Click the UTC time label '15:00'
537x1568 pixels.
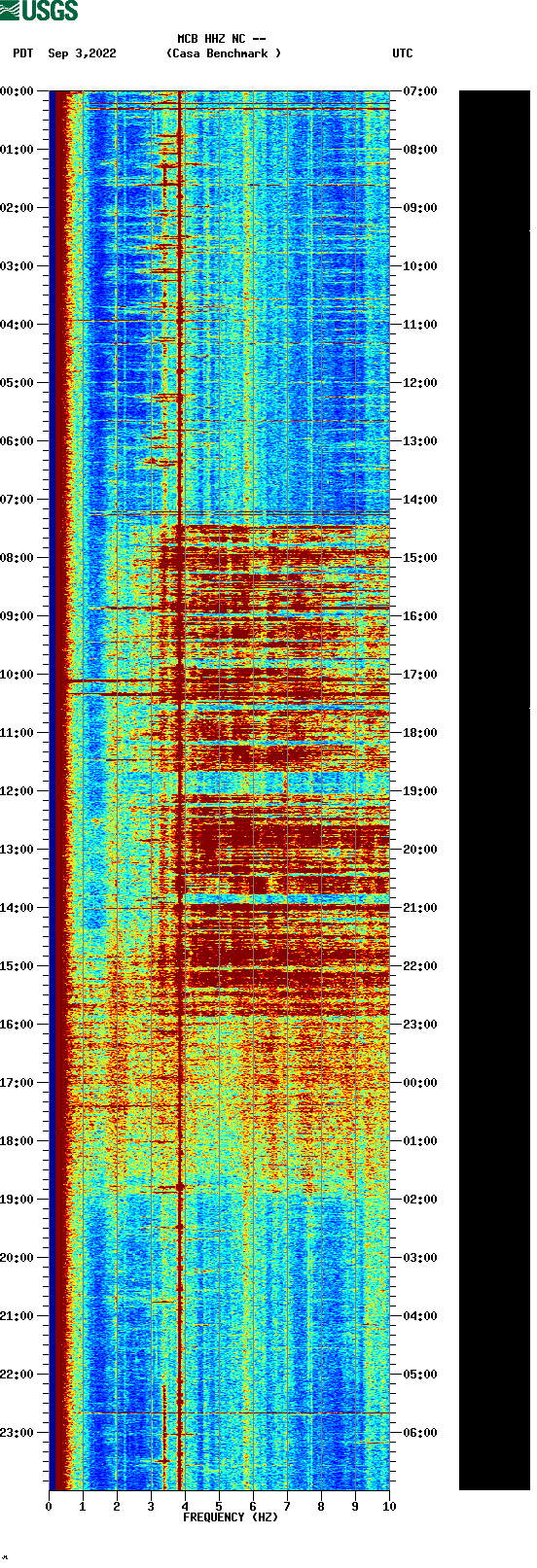pos(420,558)
